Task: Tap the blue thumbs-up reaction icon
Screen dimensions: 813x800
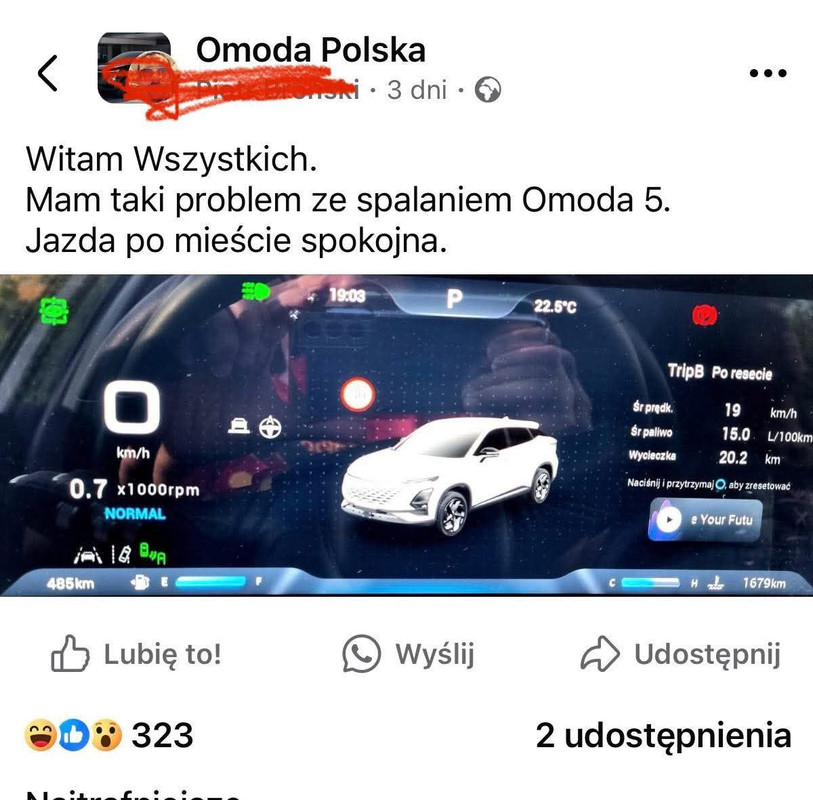Action: pyautogui.click(x=74, y=735)
